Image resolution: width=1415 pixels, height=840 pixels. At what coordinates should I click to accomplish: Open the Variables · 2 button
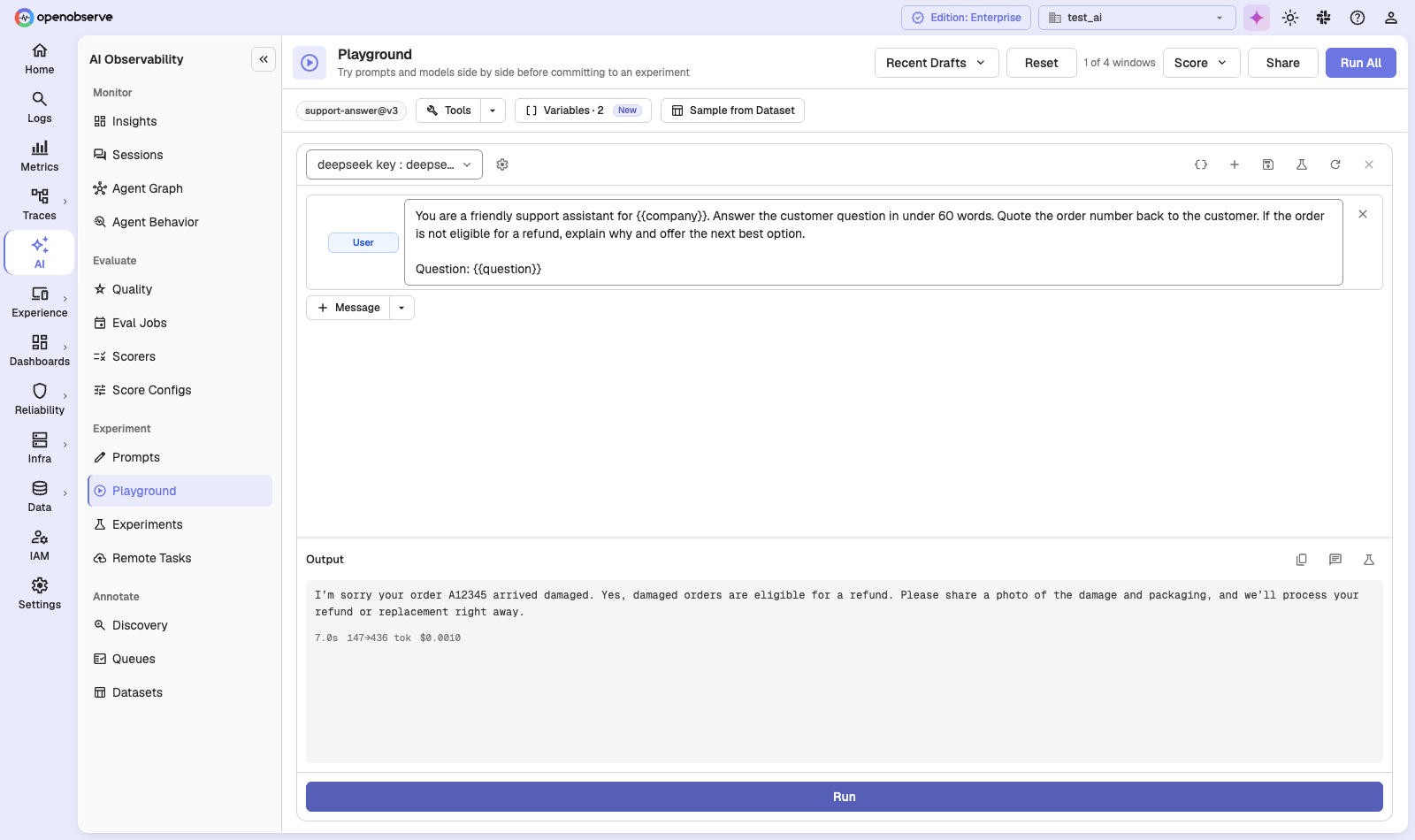click(583, 111)
